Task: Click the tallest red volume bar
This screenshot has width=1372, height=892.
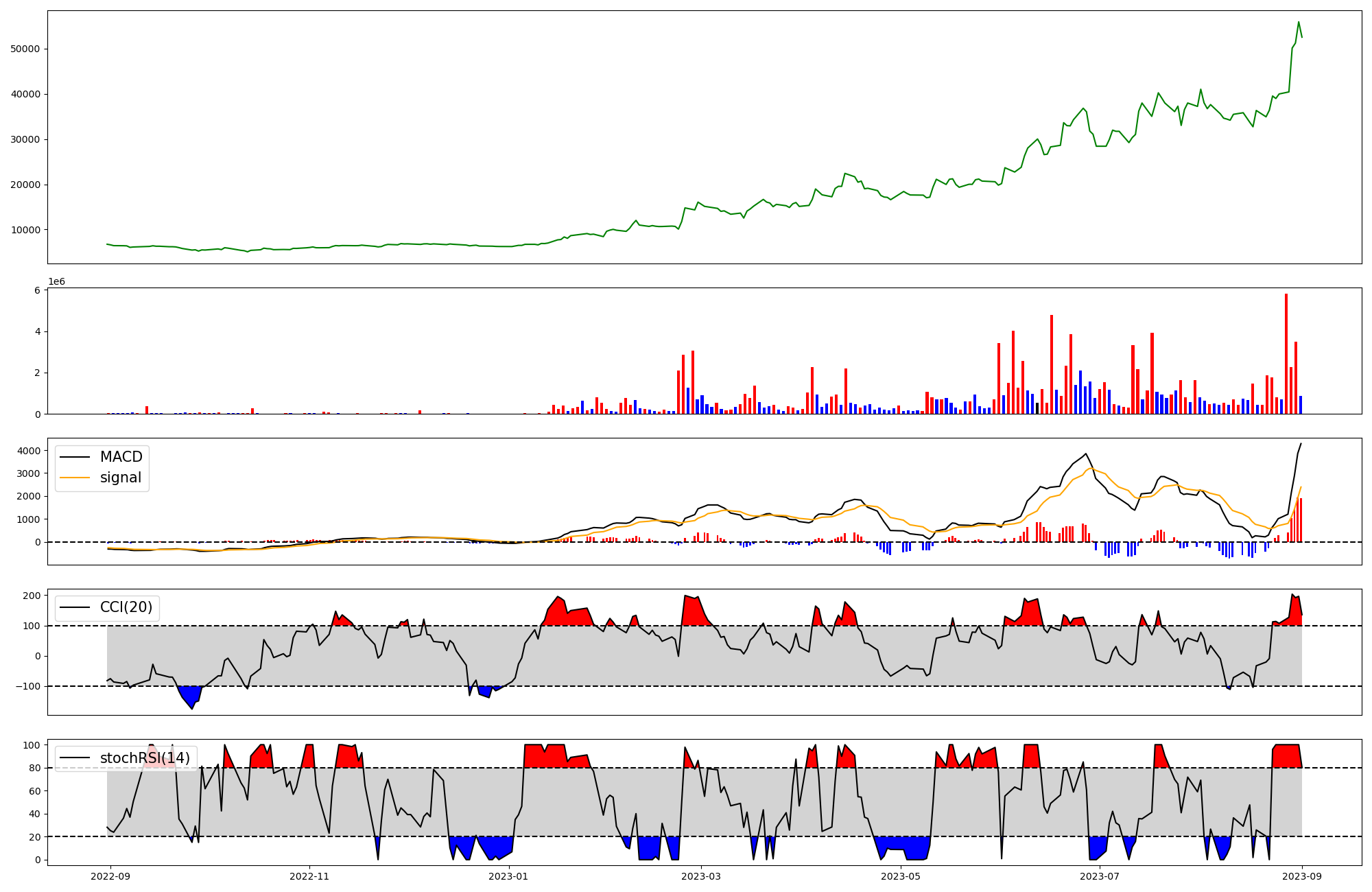Action: 1286,353
